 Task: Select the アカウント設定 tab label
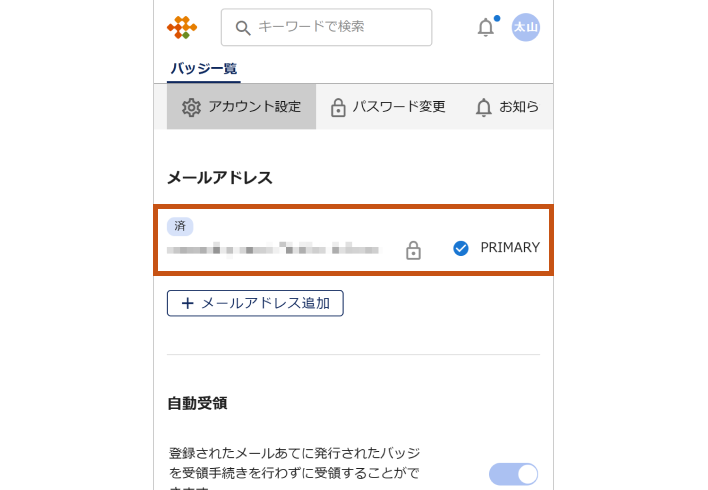[x=254, y=107]
